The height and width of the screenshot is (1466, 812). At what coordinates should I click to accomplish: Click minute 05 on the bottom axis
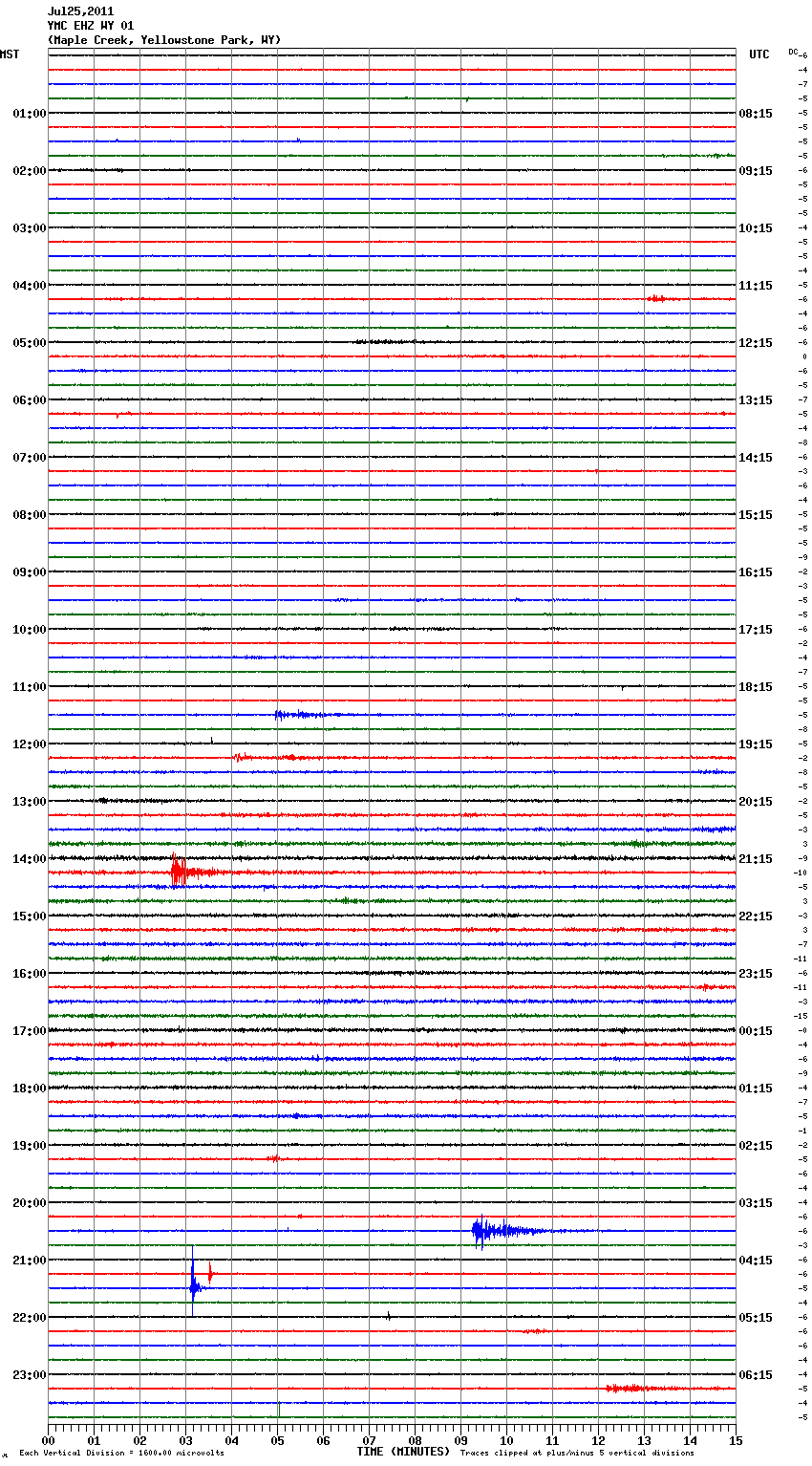(x=278, y=1440)
